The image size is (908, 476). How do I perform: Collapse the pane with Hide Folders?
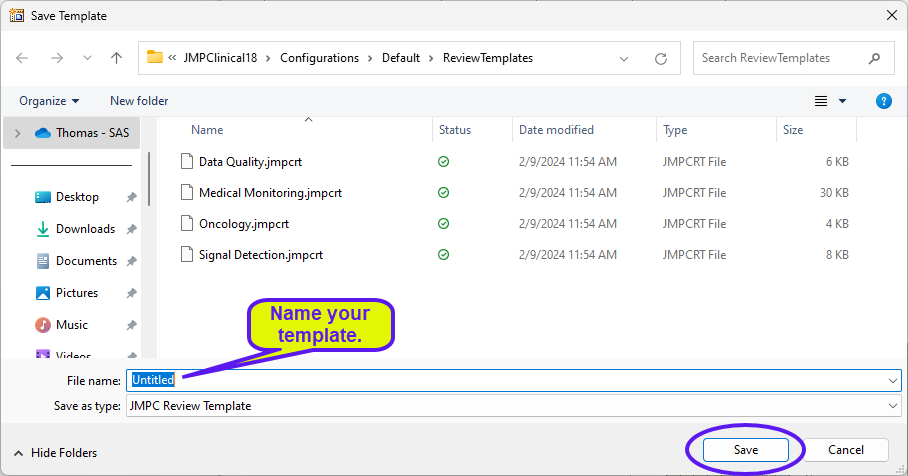click(x=56, y=453)
